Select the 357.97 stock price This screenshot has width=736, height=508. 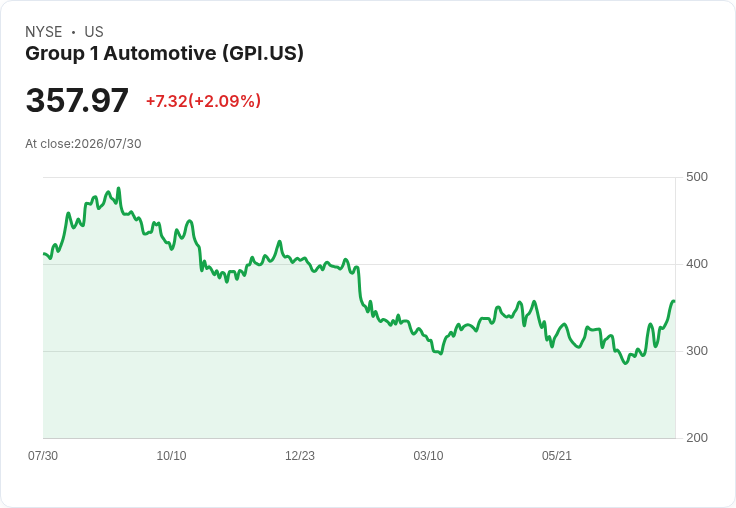tap(77, 100)
